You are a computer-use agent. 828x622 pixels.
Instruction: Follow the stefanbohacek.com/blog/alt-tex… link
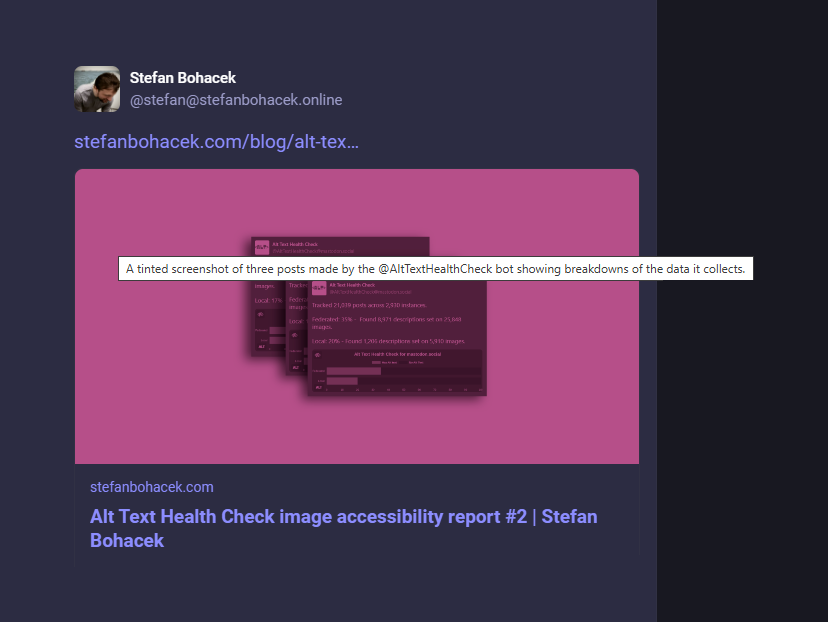[217, 142]
